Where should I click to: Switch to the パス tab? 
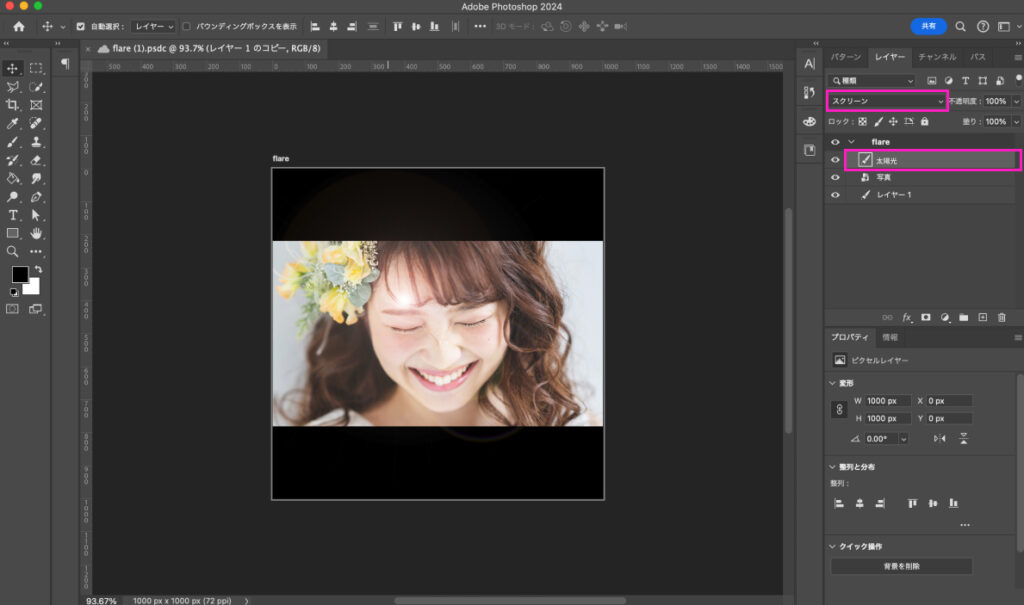click(x=978, y=57)
